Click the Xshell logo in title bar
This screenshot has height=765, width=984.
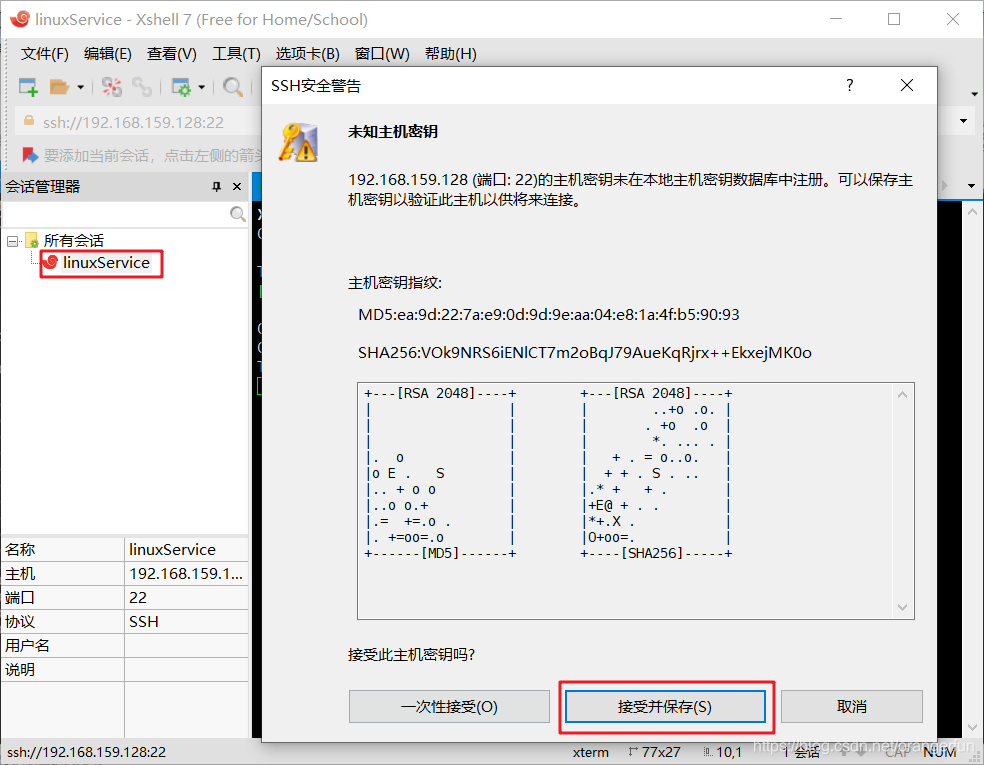(x=19, y=19)
